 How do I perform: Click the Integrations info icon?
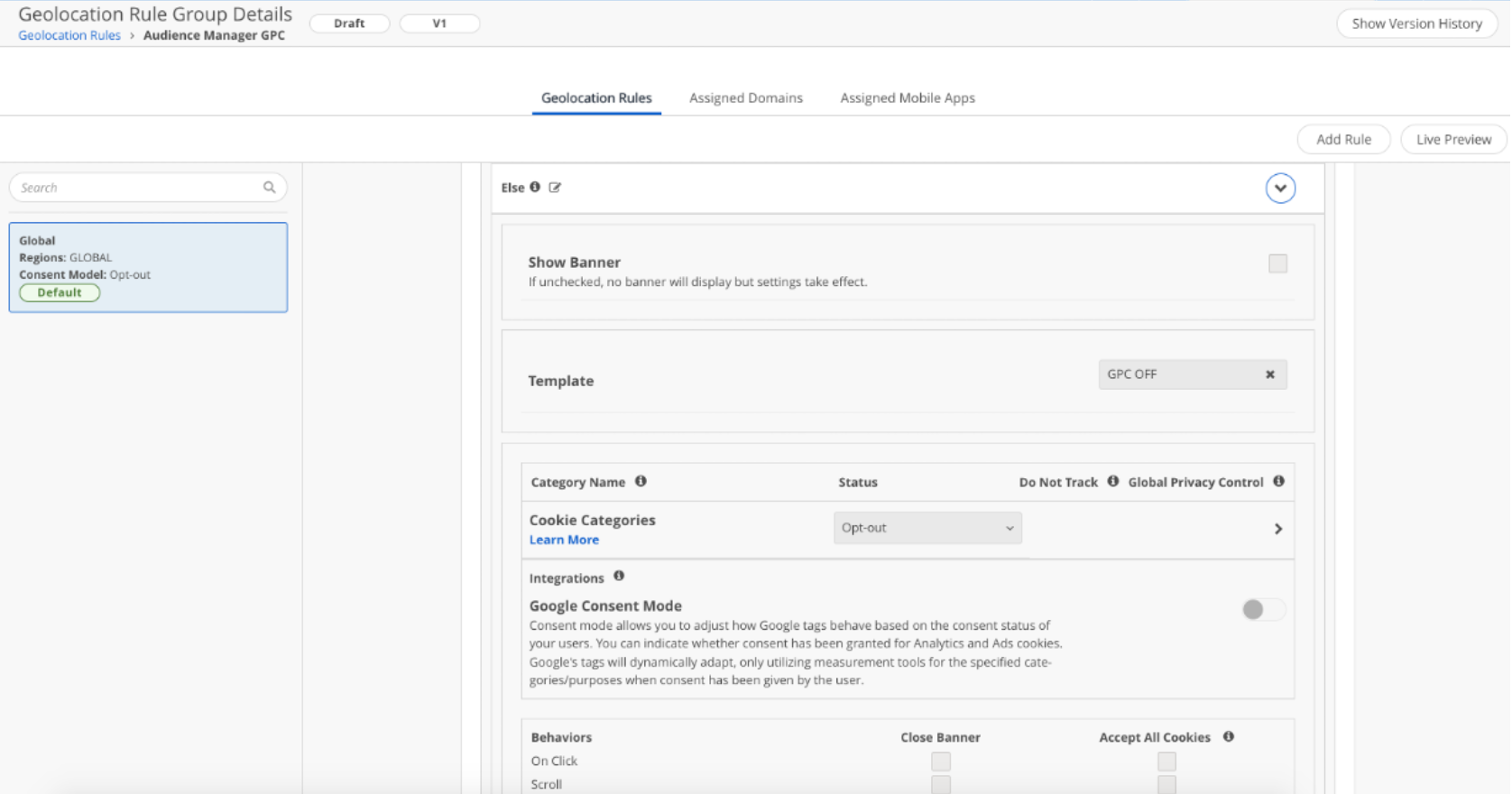point(619,576)
